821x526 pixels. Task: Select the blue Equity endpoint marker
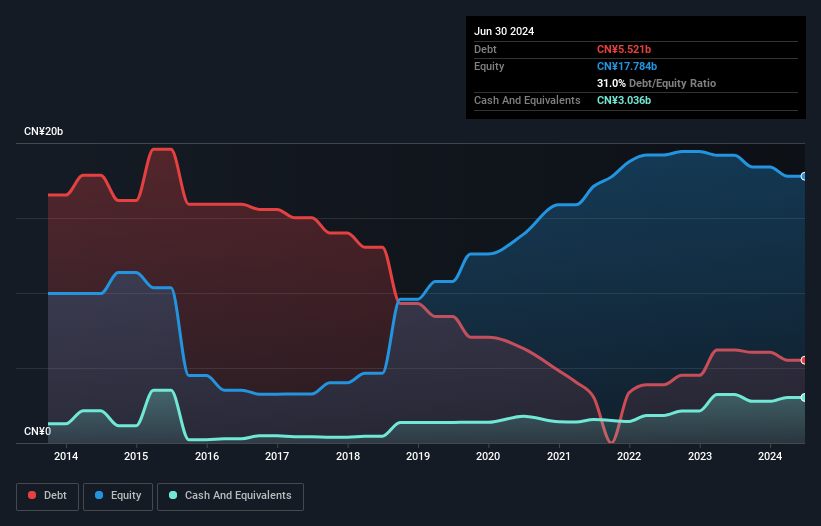[804, 176]
